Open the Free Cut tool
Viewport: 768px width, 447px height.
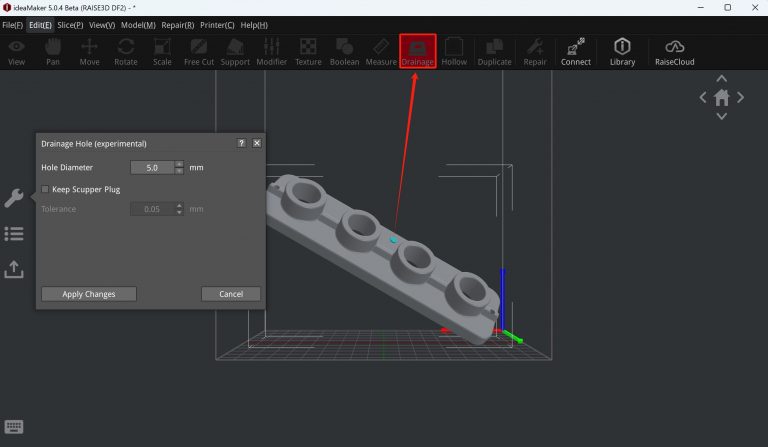(199, 52)
